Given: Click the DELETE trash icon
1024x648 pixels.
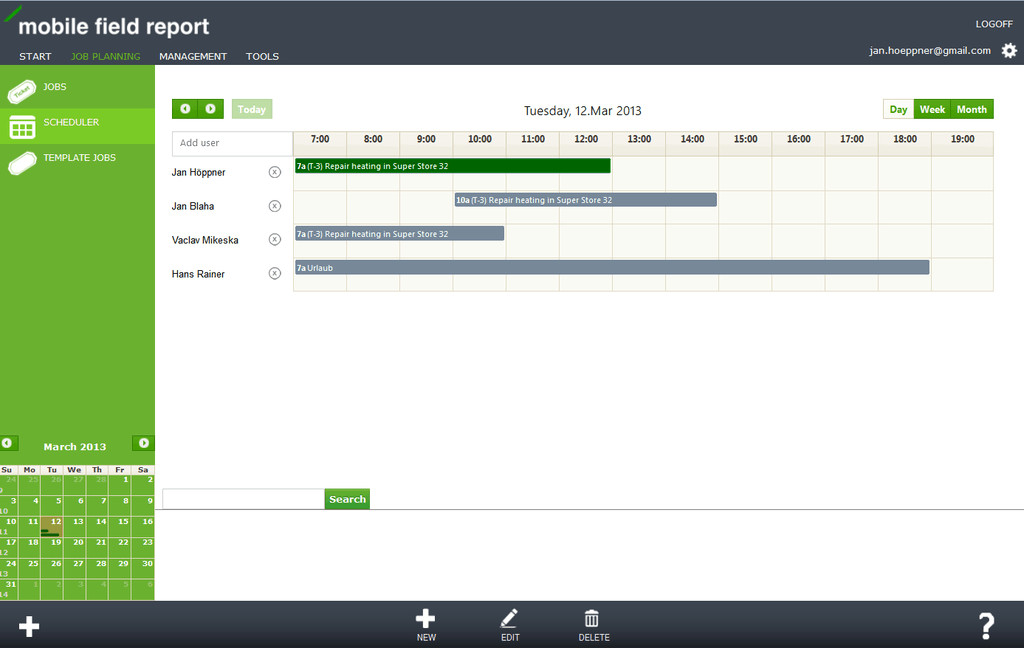Looking at the screenshot, I should point(592,618).
